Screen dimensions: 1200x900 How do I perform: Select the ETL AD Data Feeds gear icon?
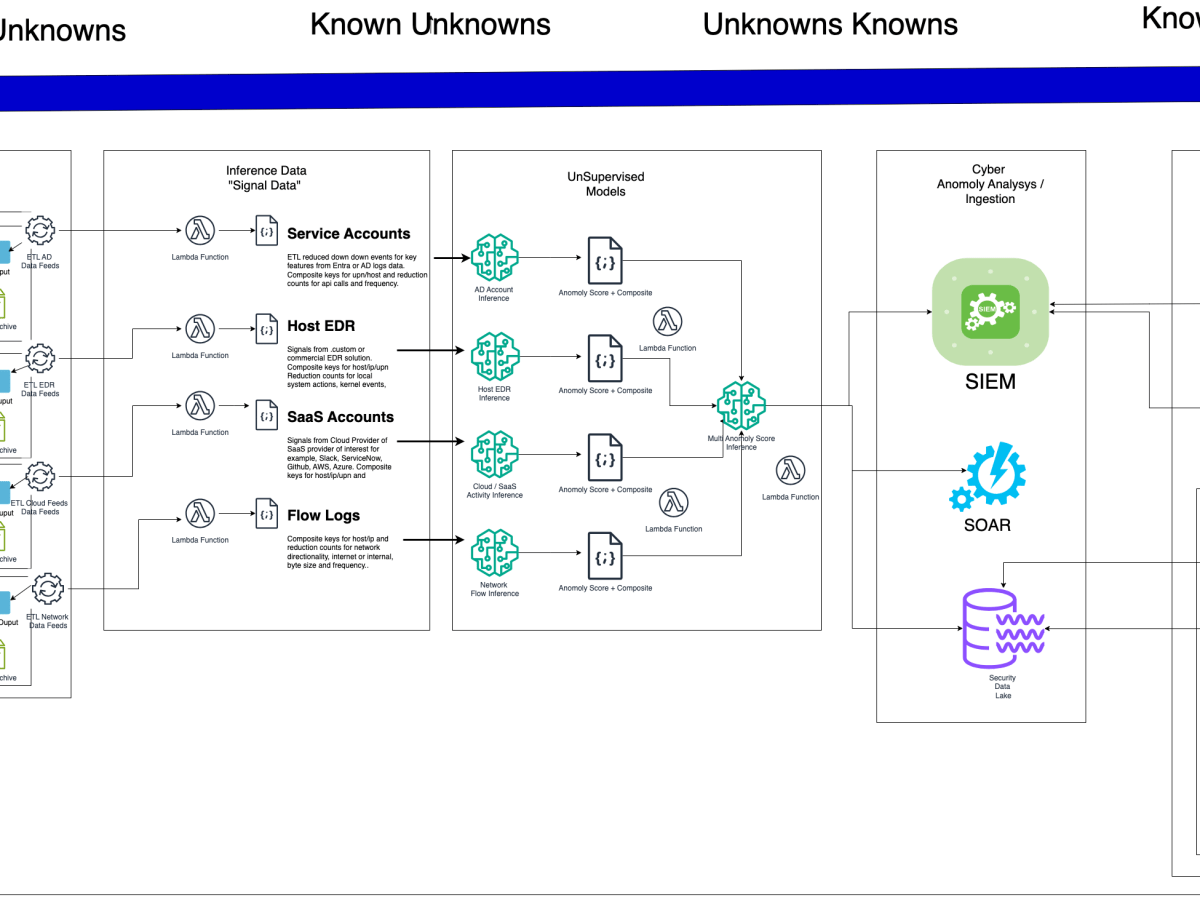39,229
